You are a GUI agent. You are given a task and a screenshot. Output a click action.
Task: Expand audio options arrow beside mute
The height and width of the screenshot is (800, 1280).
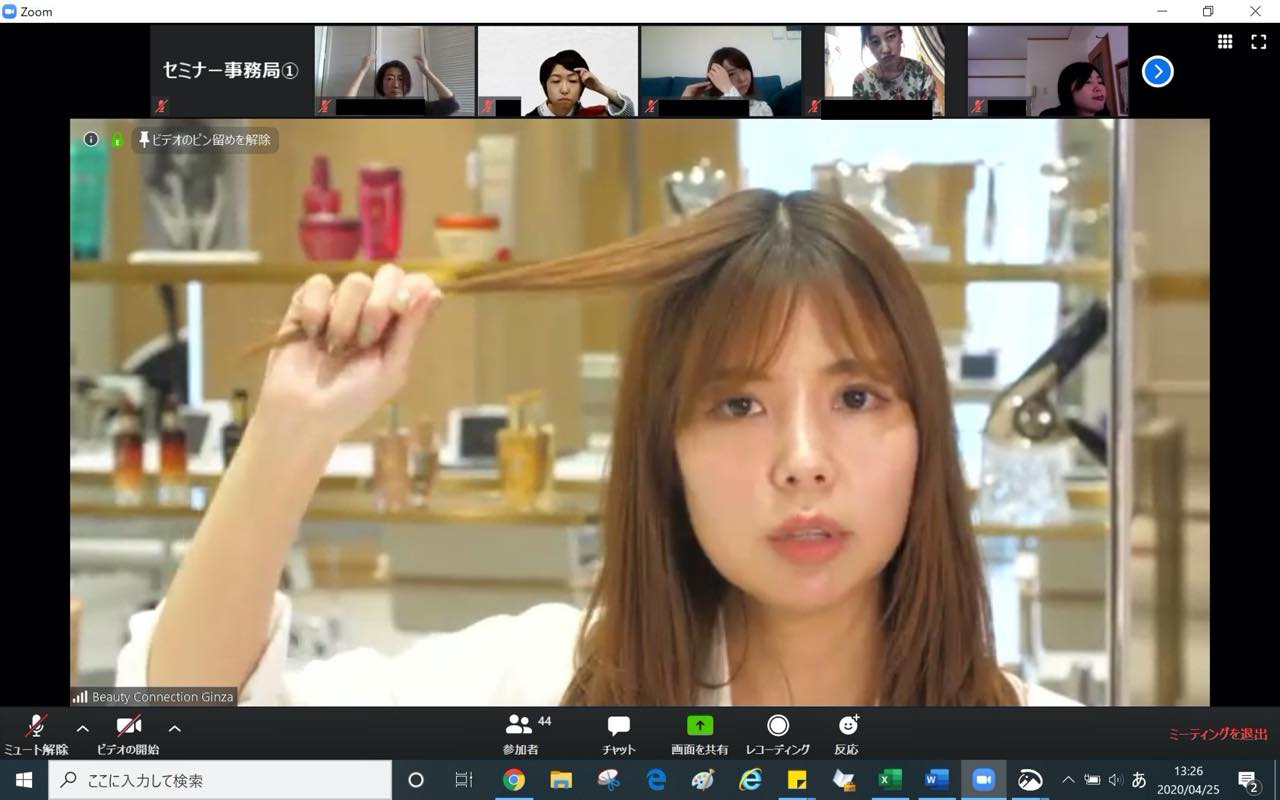point(83,729)
